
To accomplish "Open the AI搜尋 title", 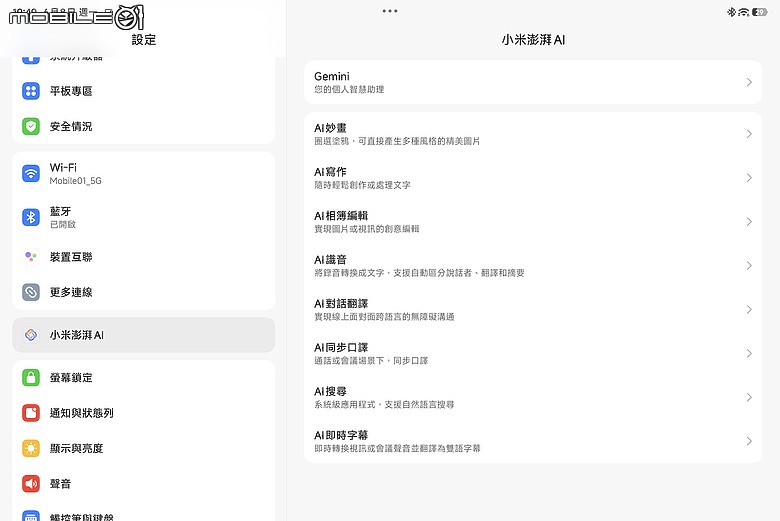I will pyautogui.click(x=330, y=391).
